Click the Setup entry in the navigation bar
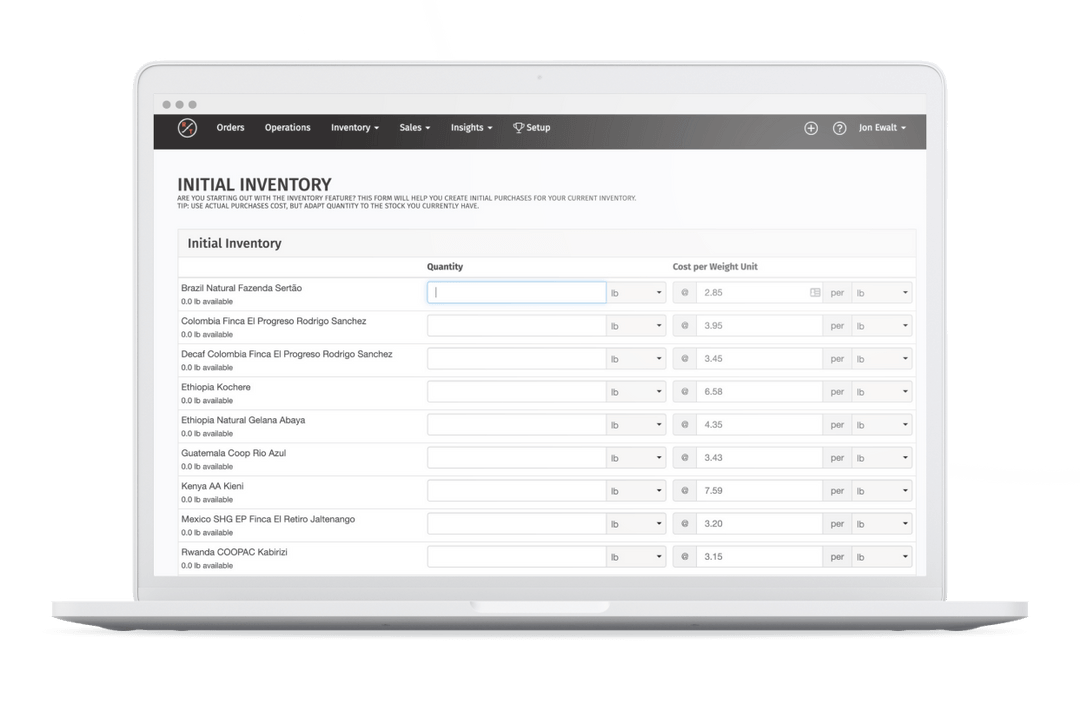The image size is (1080, 705). point(537,128)
